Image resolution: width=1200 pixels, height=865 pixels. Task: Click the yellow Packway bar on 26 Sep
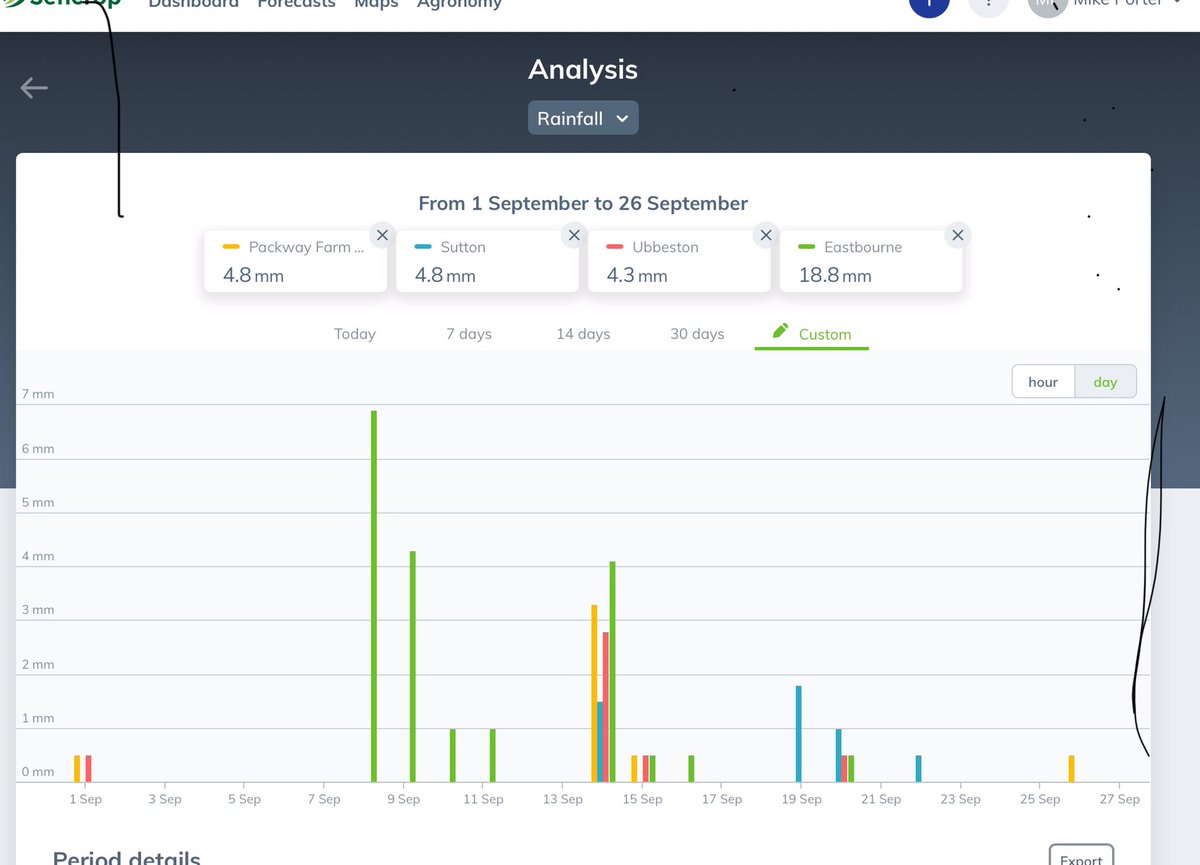[x=1071, y=769]
